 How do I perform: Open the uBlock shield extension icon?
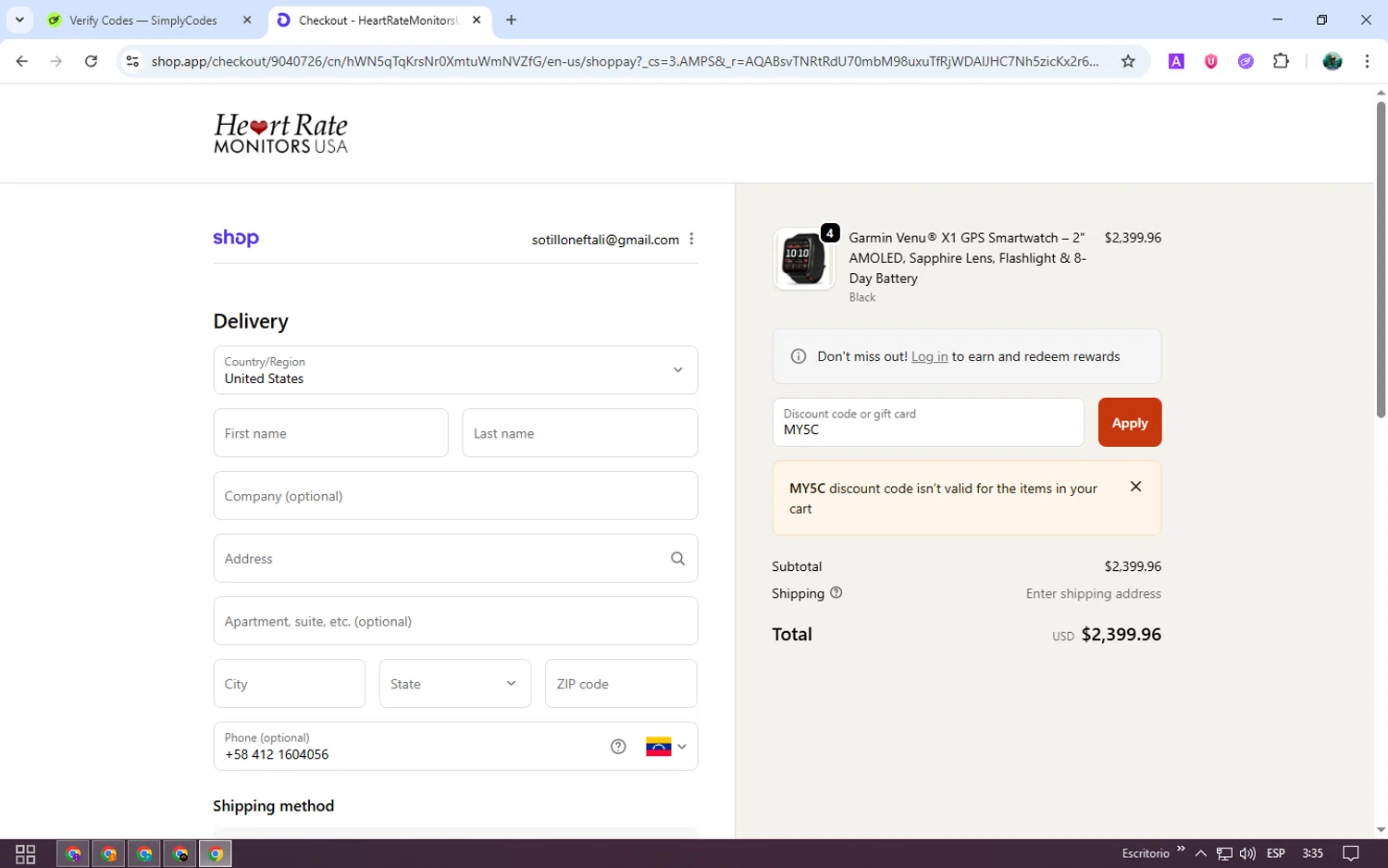pos(1210,61)
